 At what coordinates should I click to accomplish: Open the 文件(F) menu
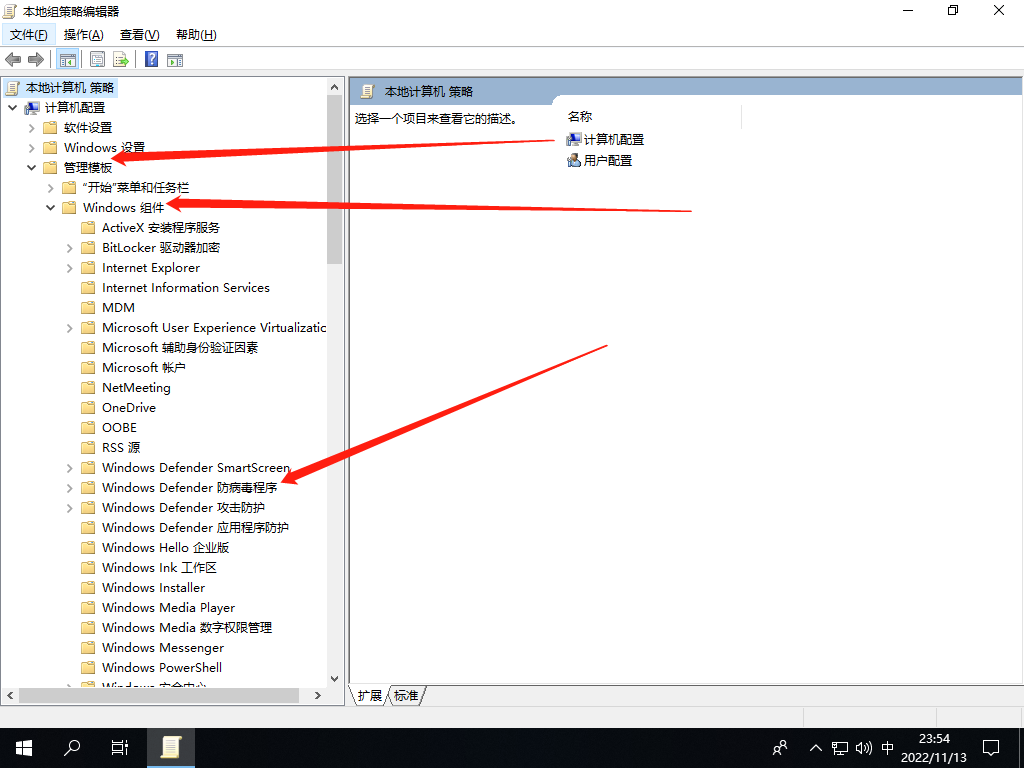pos(29,35)
